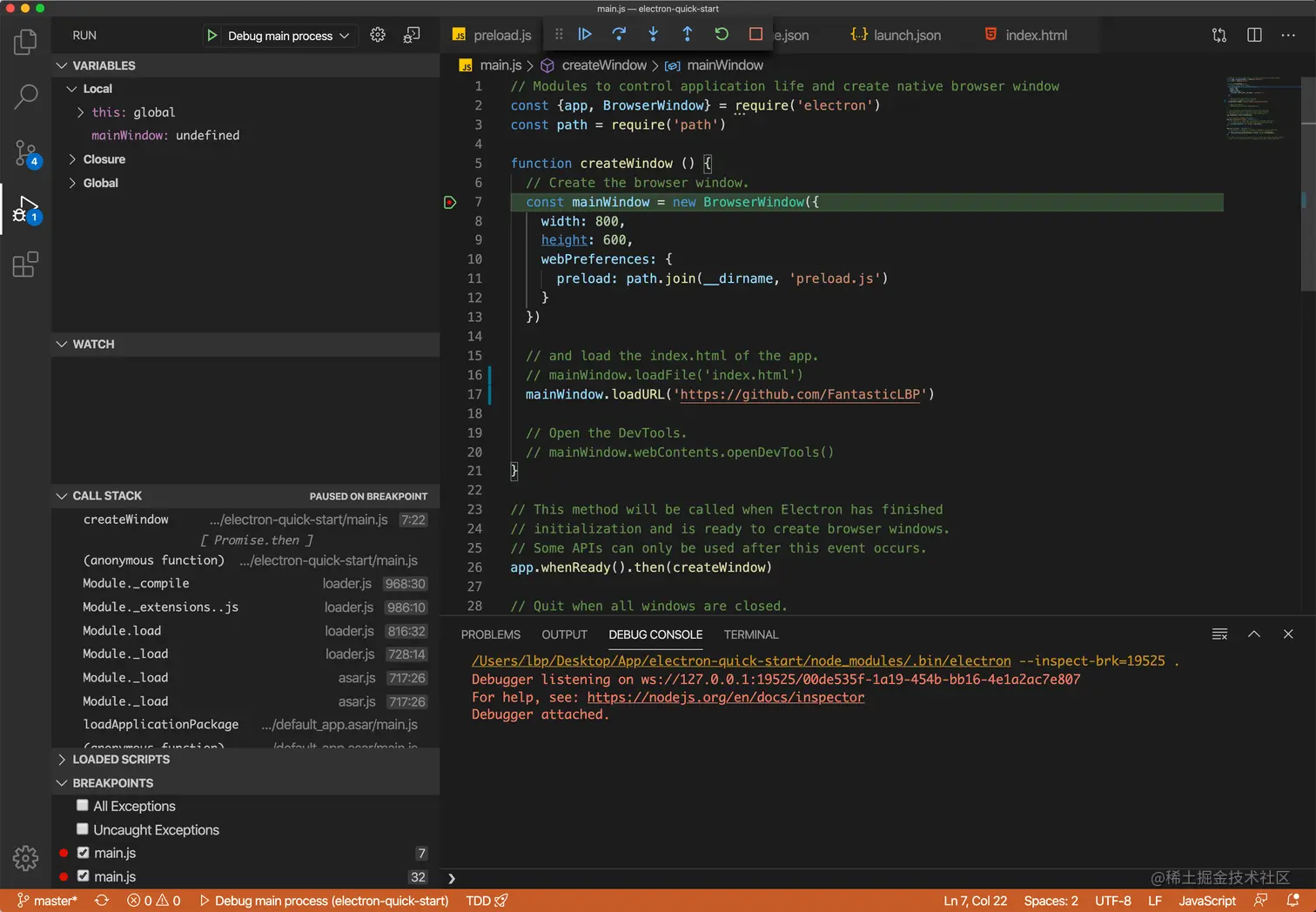This screenshot has height=912, width=1316.
Task: Enable the Uncaught Exceptions checkbox
Action: [83, 829]
